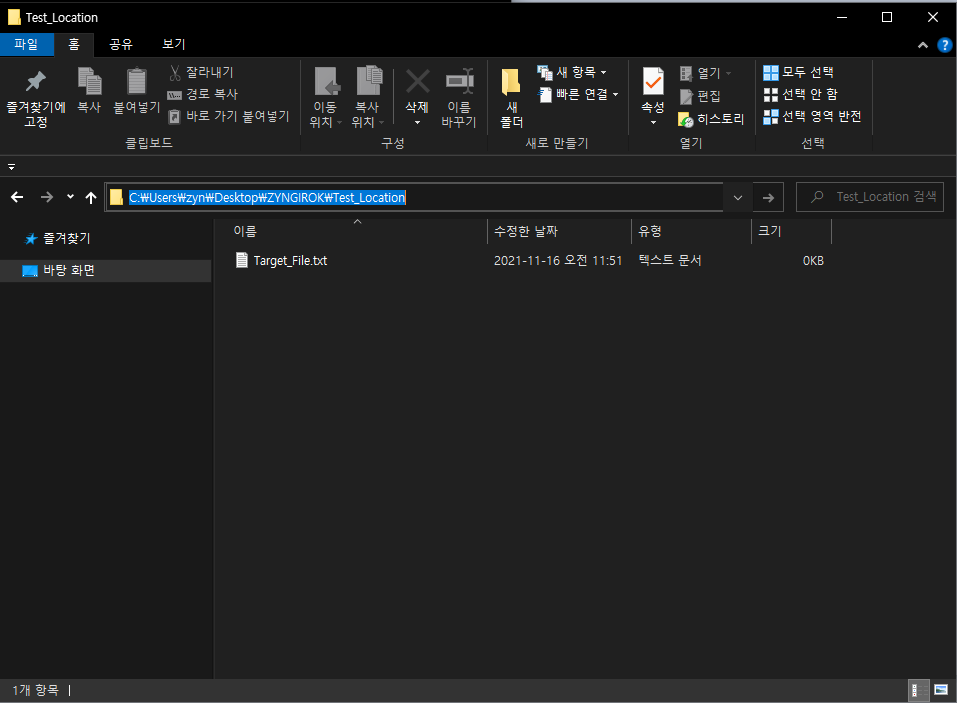Click the address bar Go arrow
This screenshot has width=957, height=703.
(768, 197)
